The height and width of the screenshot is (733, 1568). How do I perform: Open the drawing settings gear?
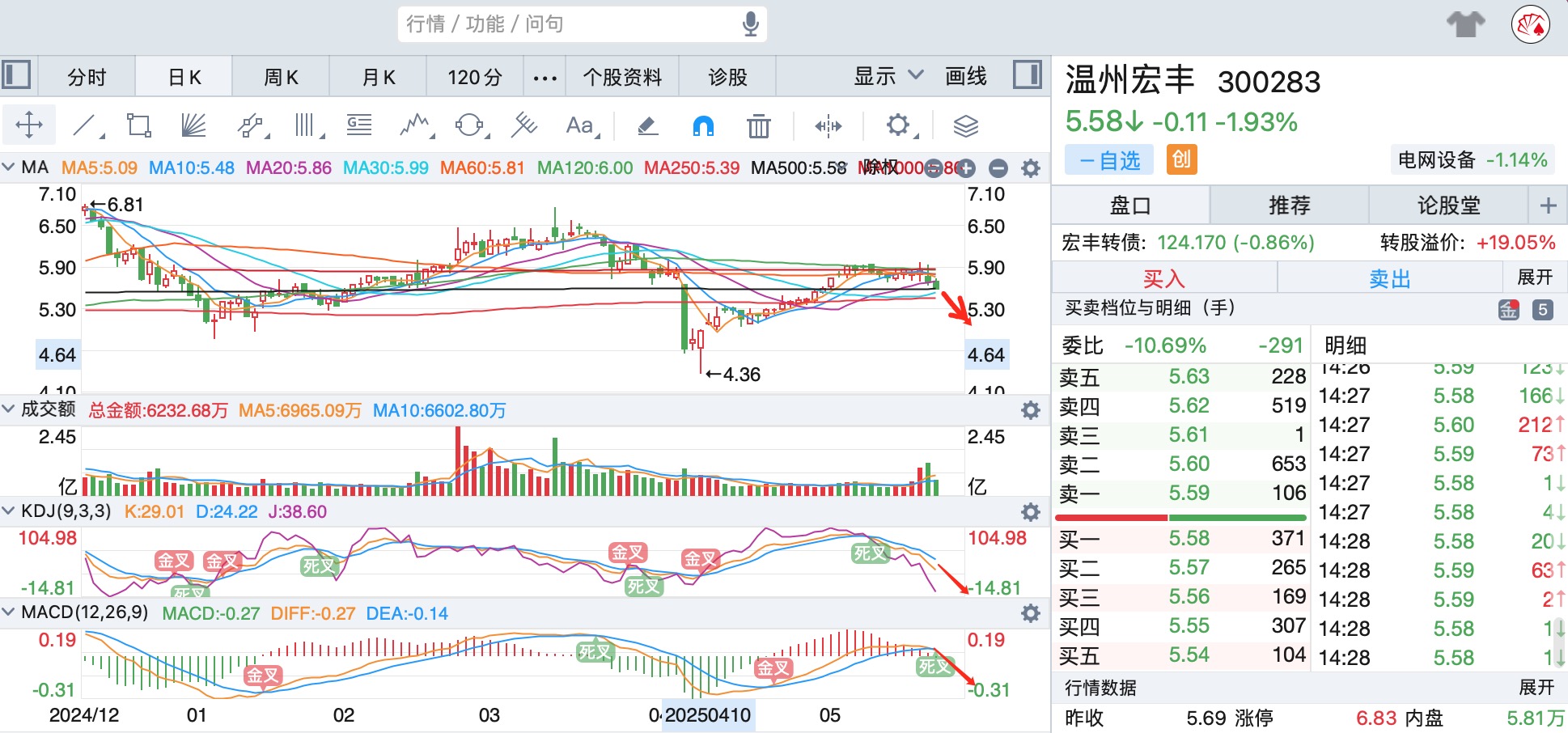(898, 125)
